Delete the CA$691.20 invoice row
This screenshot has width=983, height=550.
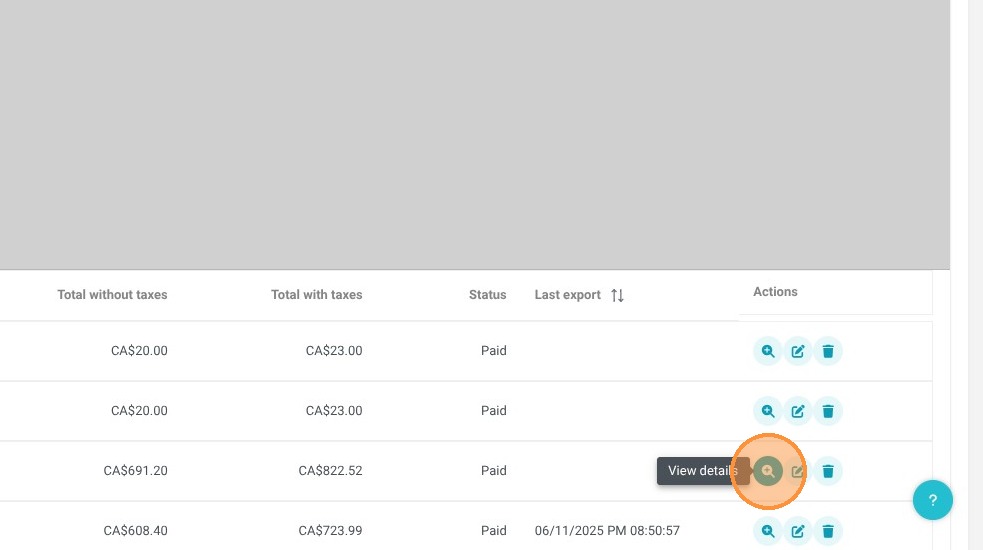coord(828,471)
